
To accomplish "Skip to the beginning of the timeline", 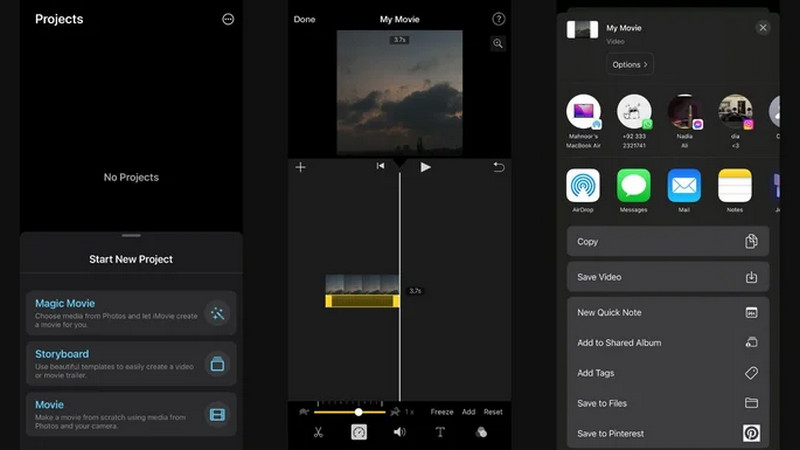I will point(380,166).
